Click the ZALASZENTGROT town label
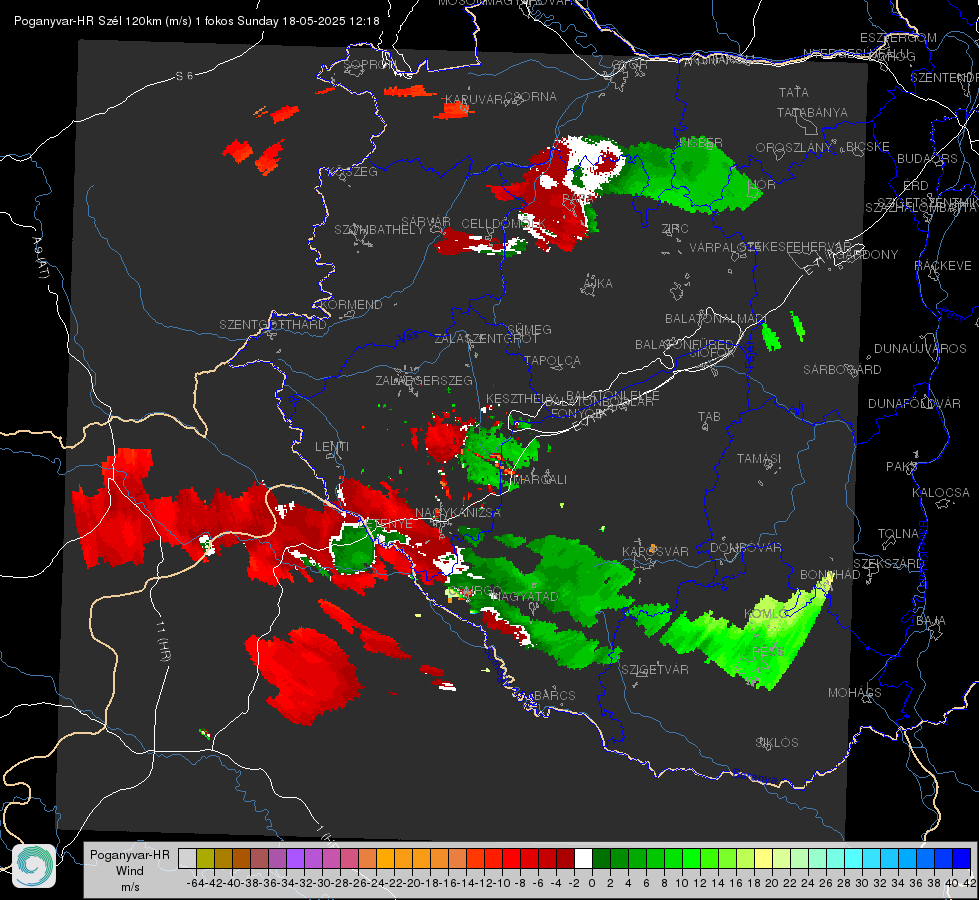The width and height of the screenshot is (979, 900). [x=486, y=339]
